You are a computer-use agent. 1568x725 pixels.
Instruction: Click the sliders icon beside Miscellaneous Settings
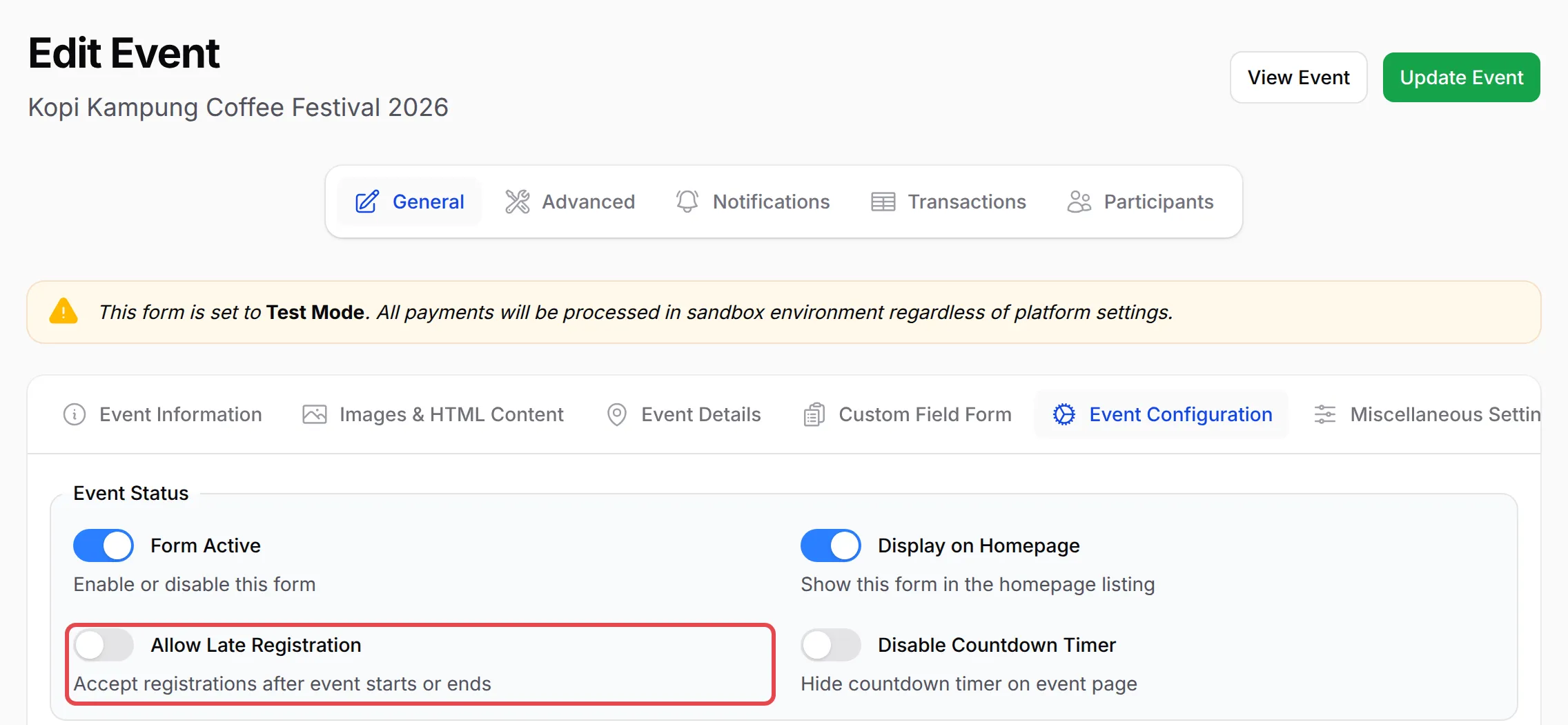(x=1324, y=414)
